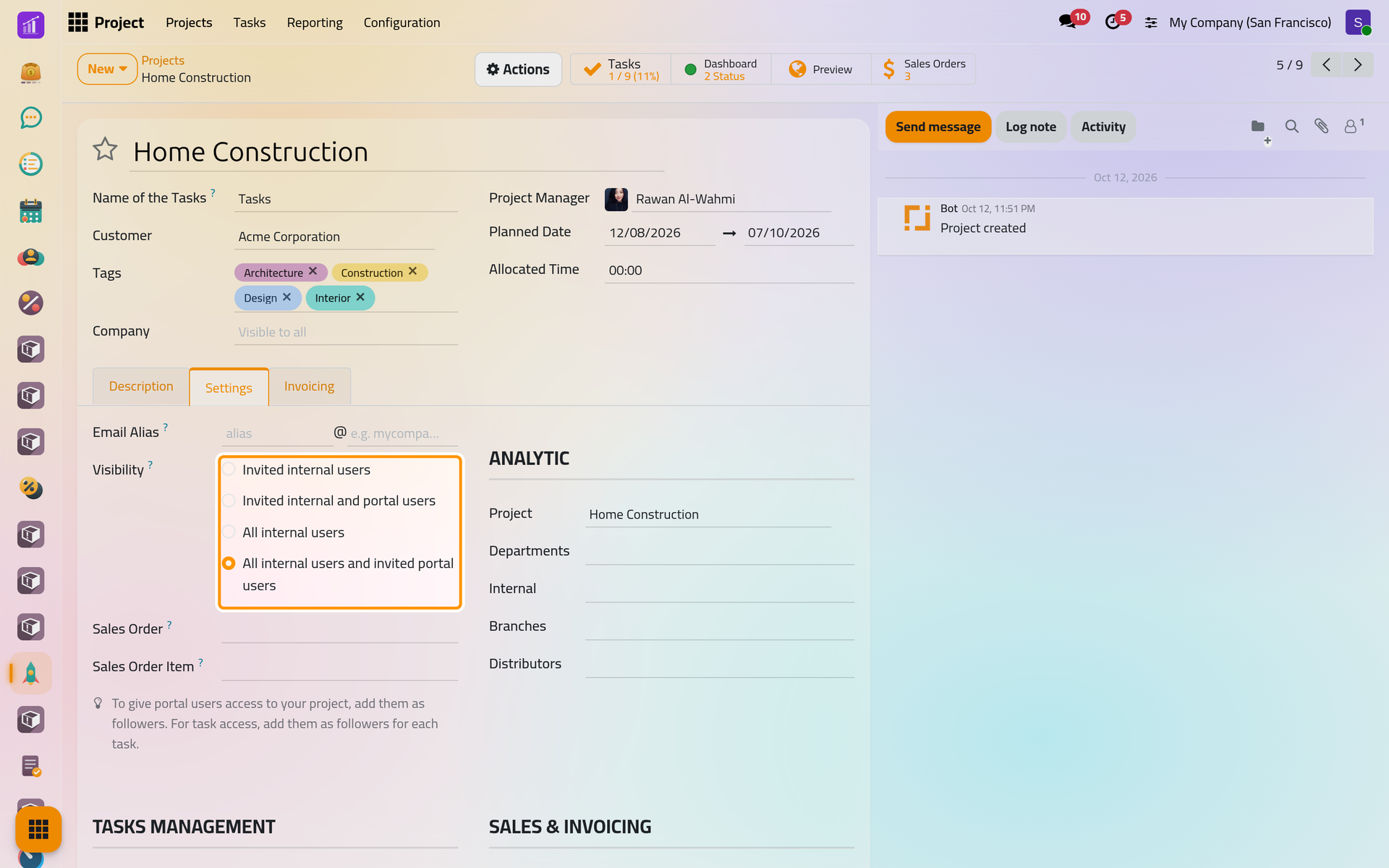The image size is (1389, 868).
Task: Switch to the Invoicing tab
Action: 310,386
